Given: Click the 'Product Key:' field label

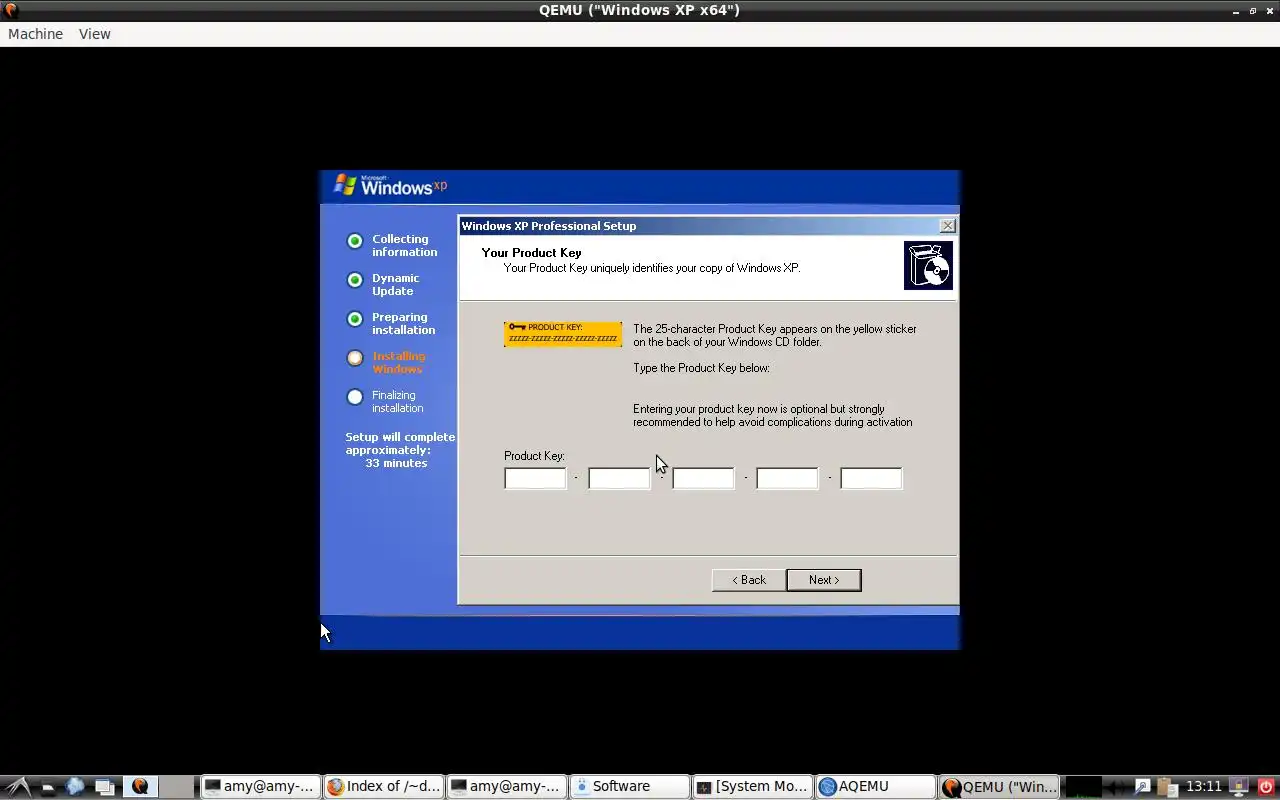Looking at the screenshot, I should (x=534, y=456).
